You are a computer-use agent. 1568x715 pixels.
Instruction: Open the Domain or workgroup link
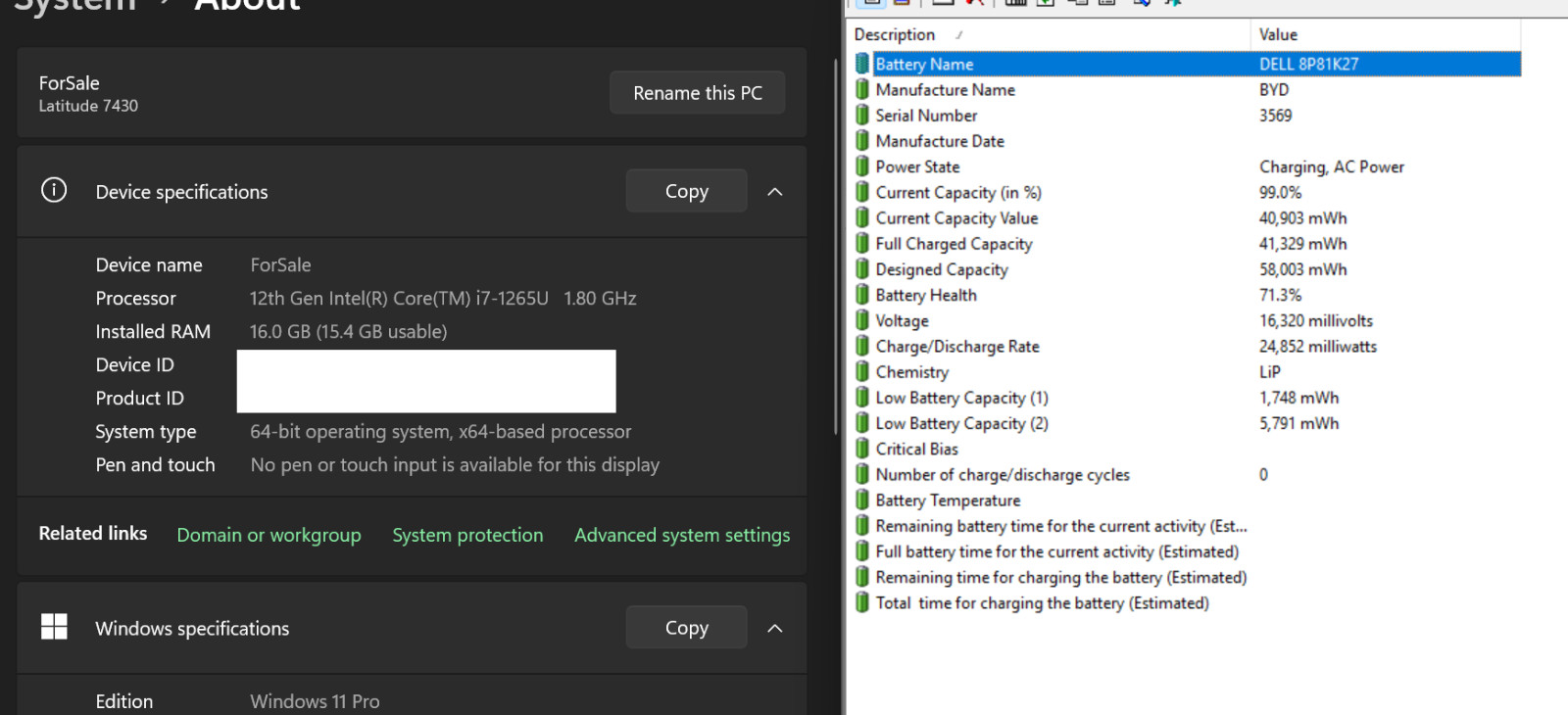tap(269, 535)
